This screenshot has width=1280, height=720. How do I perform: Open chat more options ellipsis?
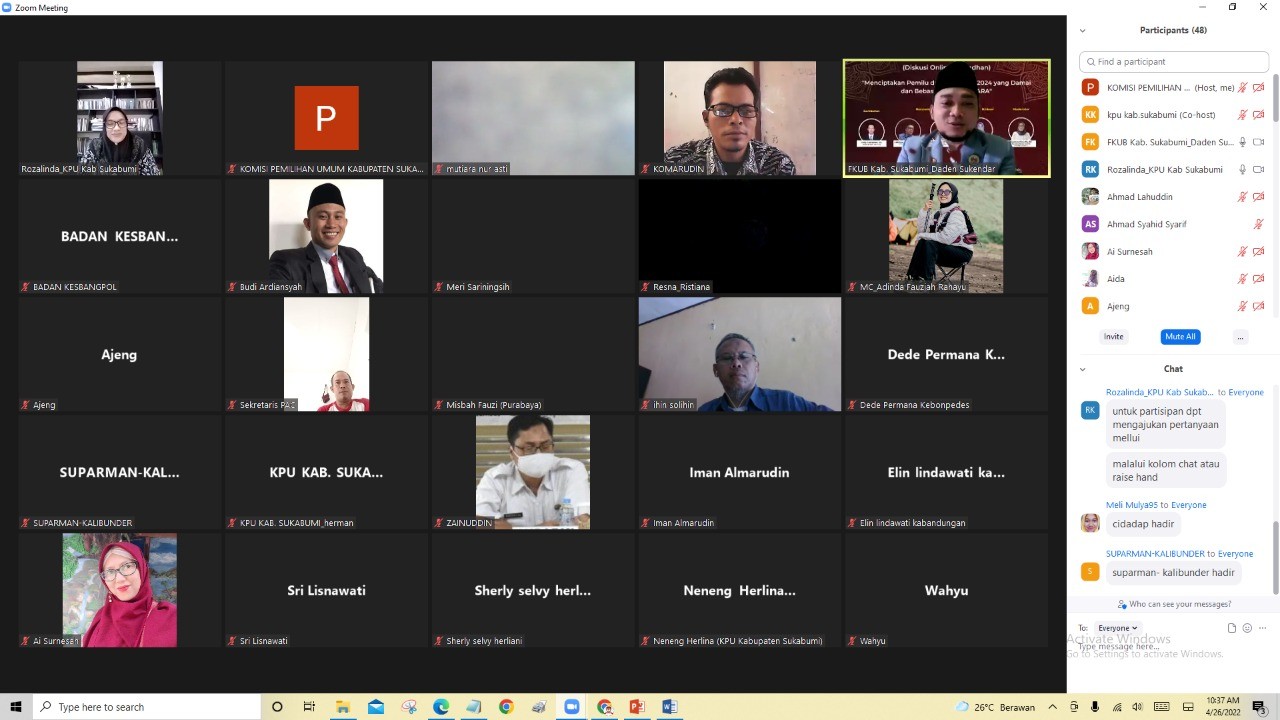(1261, 628)
